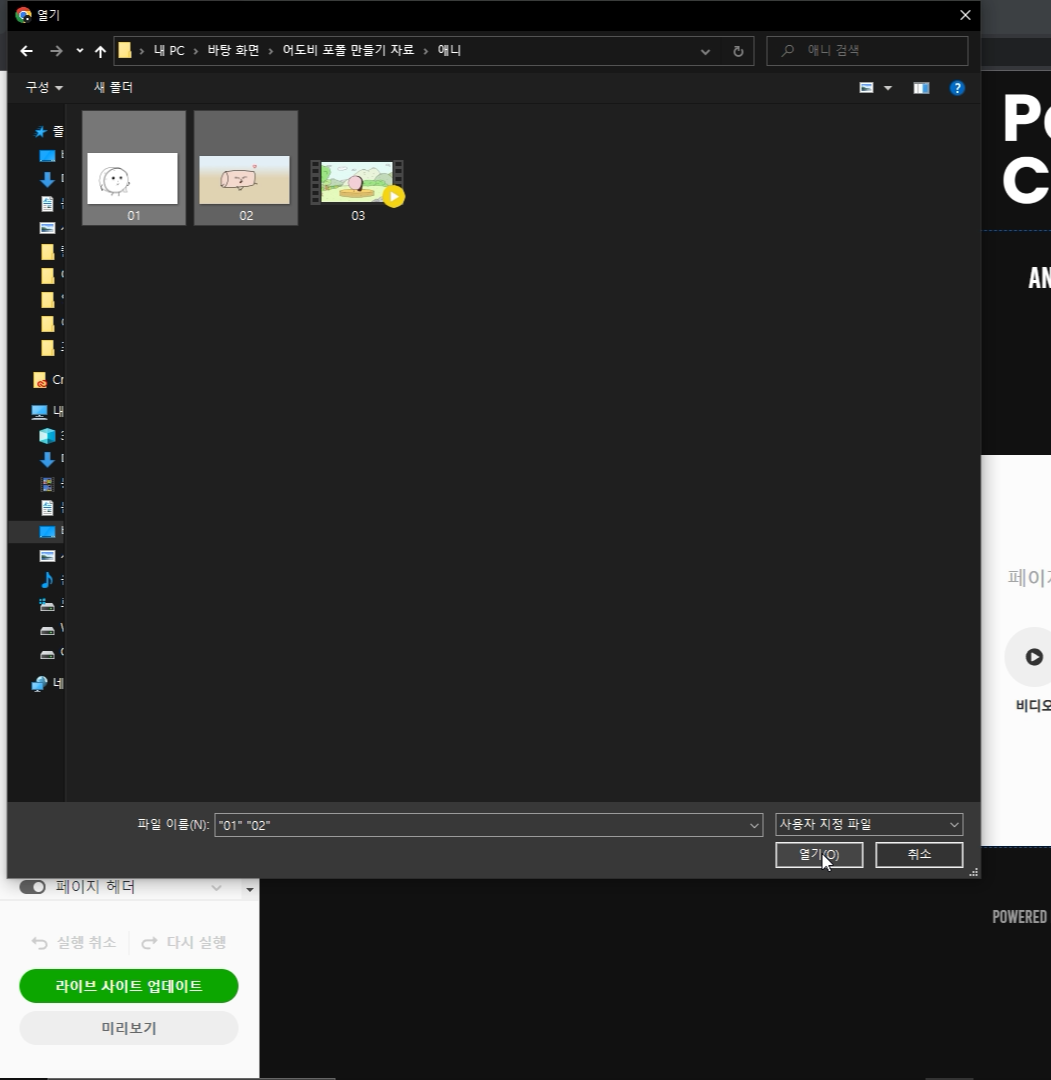This screenshot has width=1051, height=1080.
Task: Open the recent locations dropdown arrow
Action: pyautogui.click(x=80, y=51)
